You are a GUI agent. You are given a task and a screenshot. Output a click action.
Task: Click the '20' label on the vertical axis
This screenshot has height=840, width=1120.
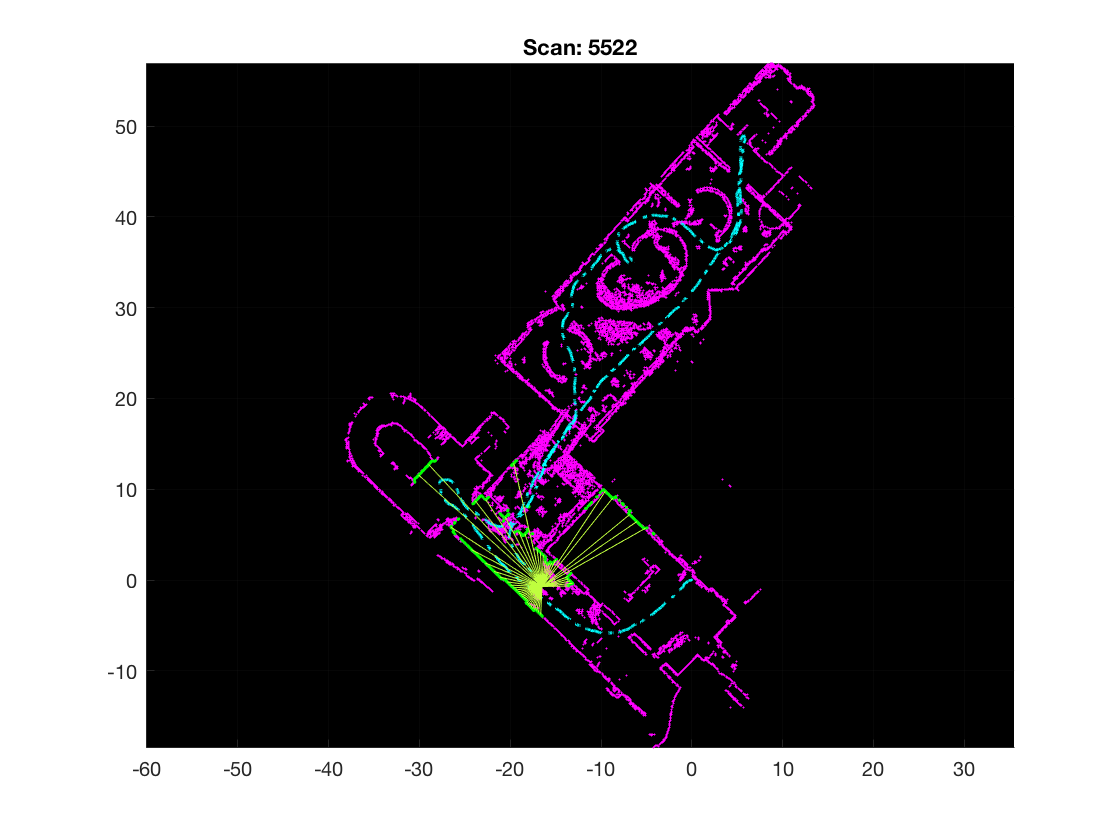click(x=126, y=399)
